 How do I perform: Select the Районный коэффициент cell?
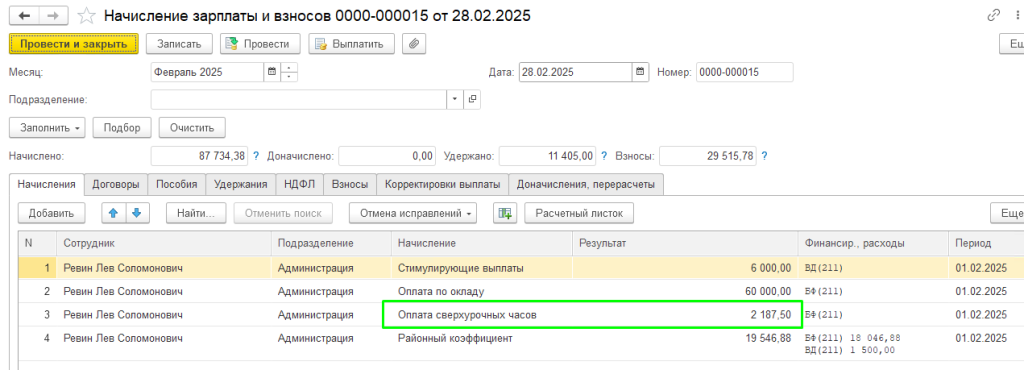pyautogui.click(x=482, y=339)
